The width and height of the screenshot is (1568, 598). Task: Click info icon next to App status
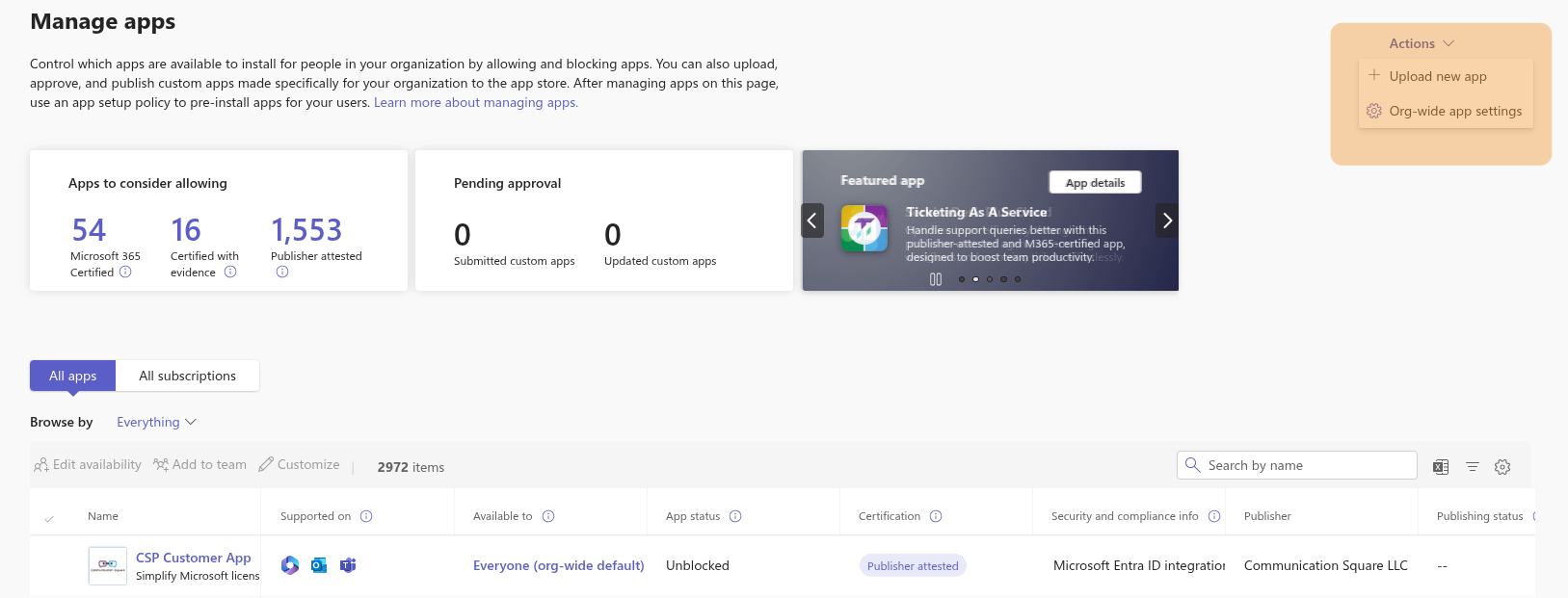coord(735,516)
